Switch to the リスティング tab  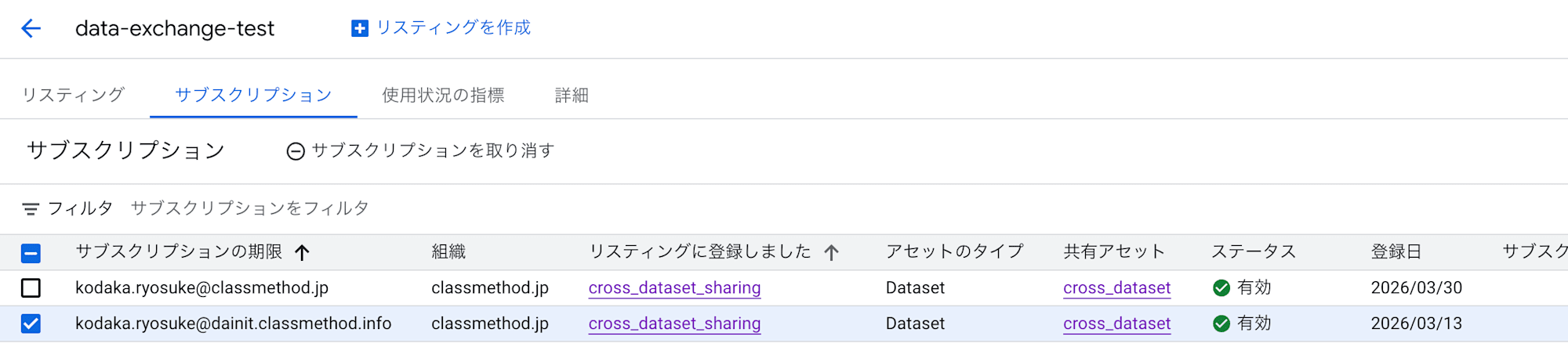point(73,96)
